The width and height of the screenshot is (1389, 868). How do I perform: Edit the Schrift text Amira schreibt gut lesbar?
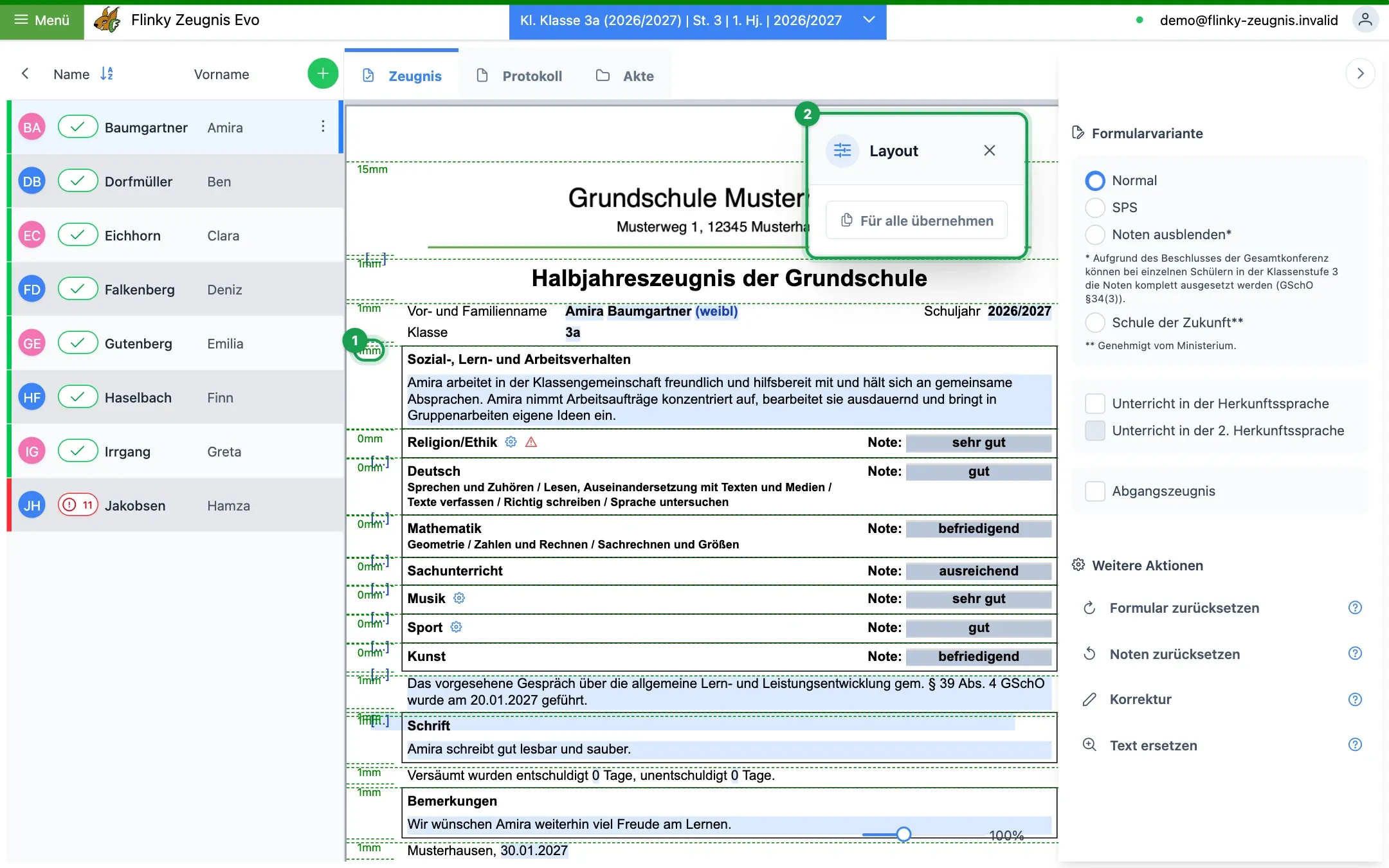(x=729, y=749)
